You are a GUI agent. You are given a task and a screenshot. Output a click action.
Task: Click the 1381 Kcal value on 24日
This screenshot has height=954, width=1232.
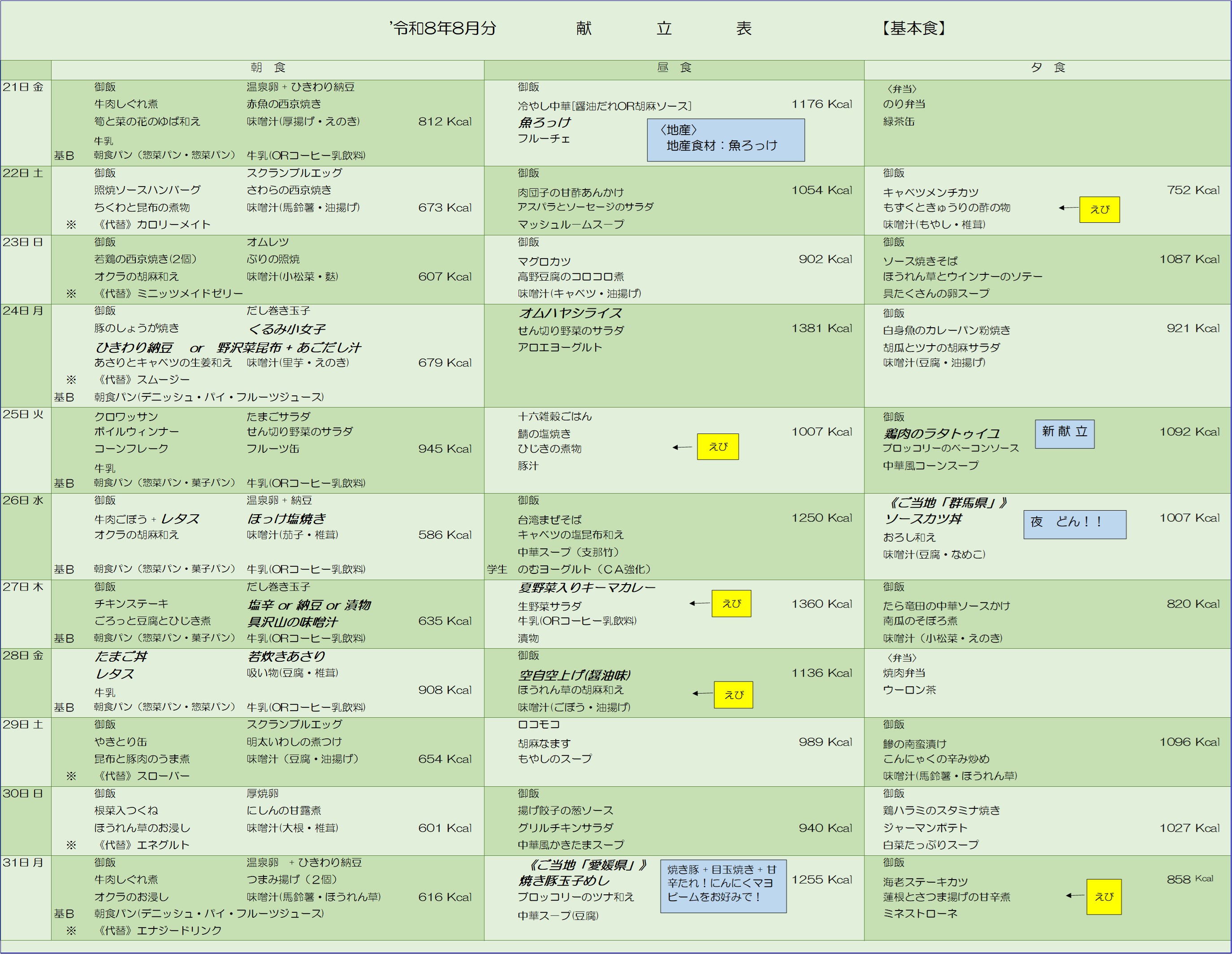pos(821,328)
